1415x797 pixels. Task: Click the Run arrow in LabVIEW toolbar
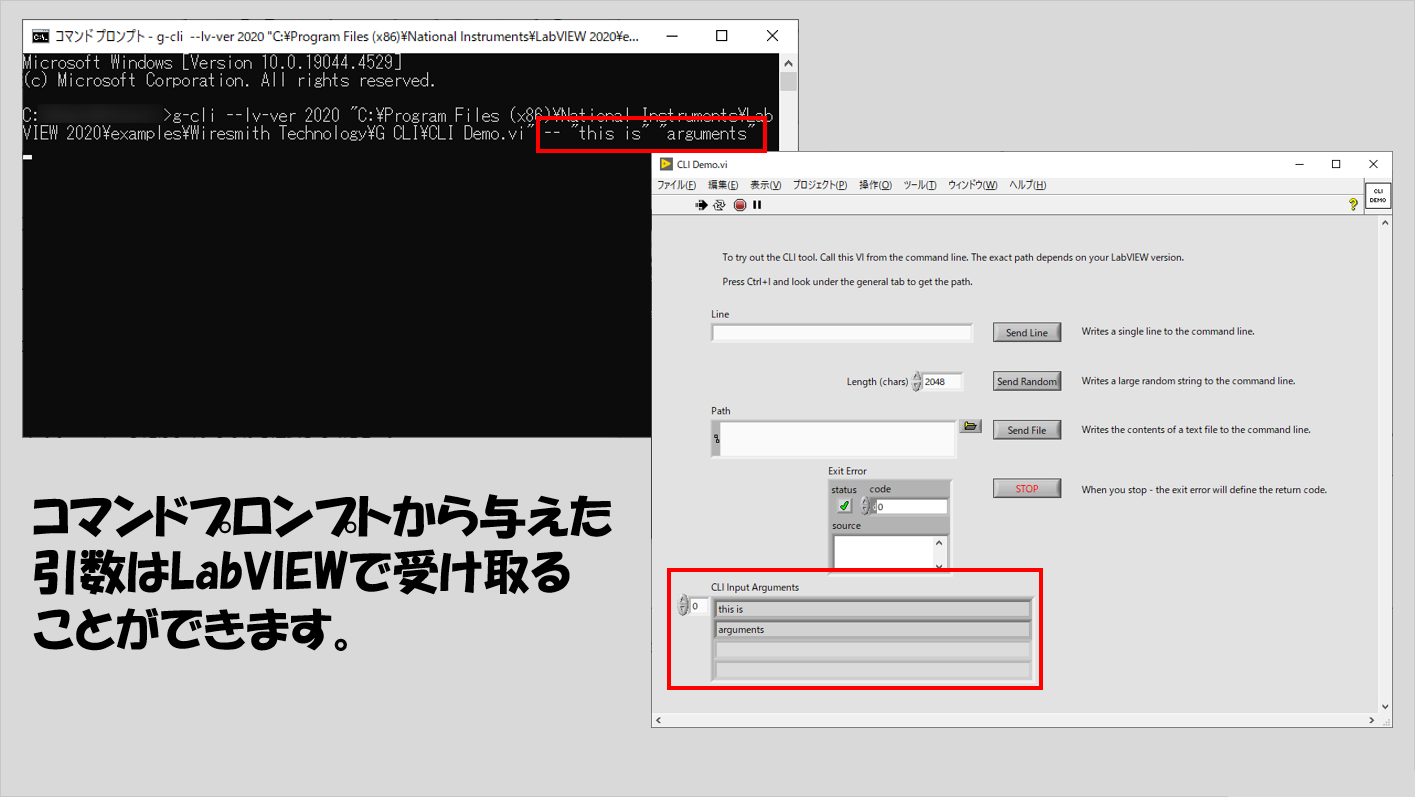(x=701, y=205)
